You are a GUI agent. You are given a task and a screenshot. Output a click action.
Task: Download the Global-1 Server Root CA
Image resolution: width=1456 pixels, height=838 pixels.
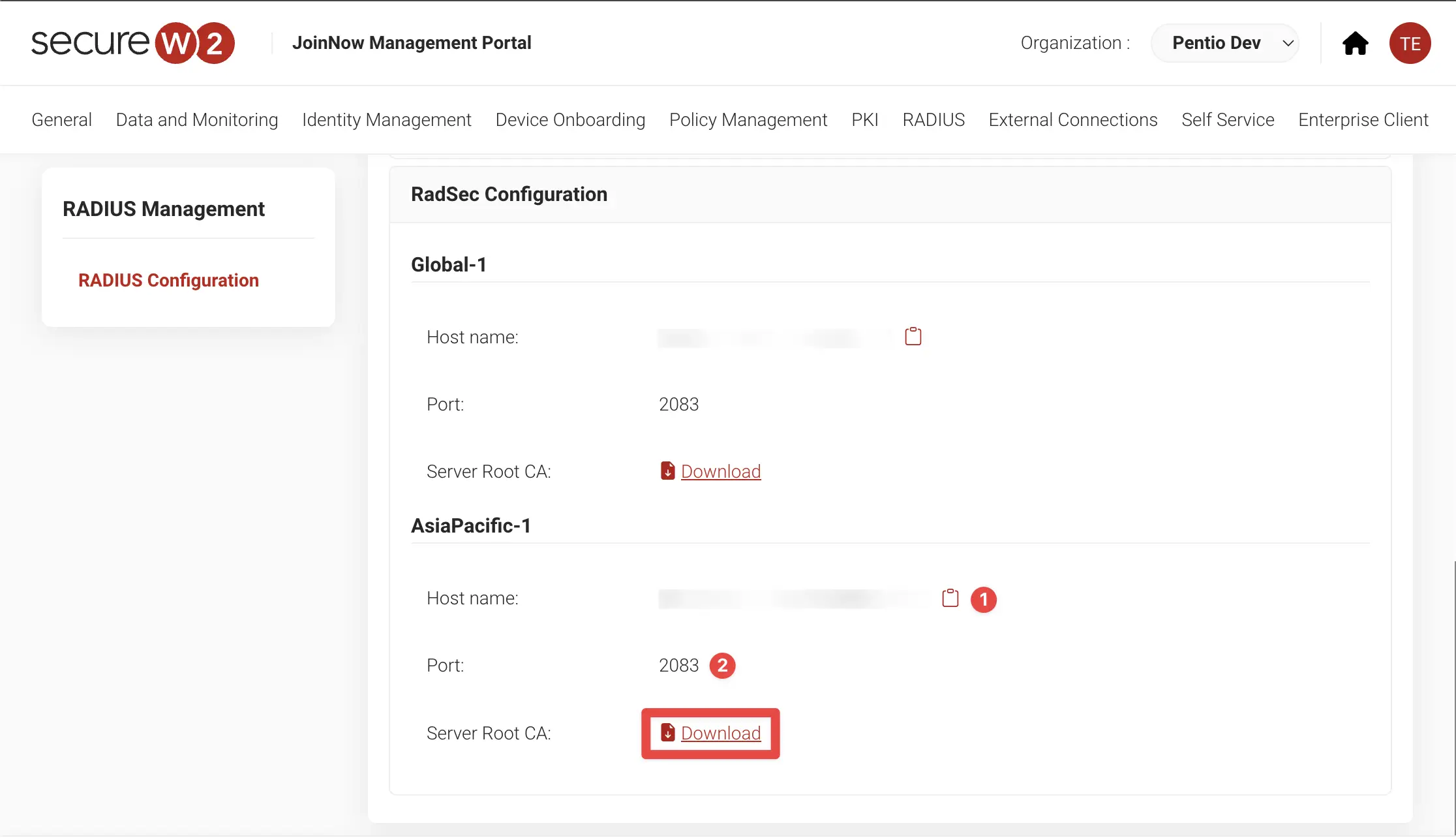click(x=720, y=471)
